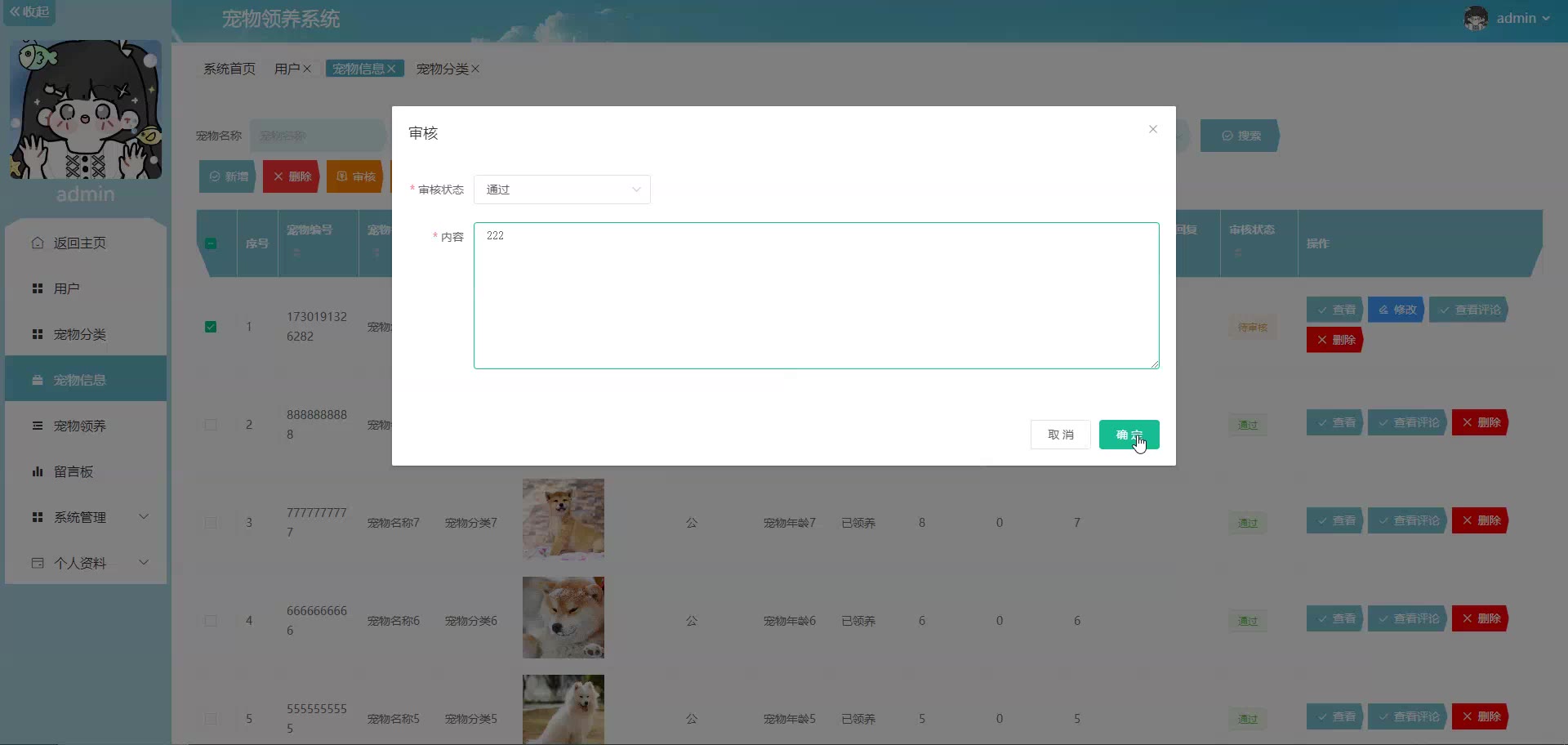Viewport: 1568px width, 745px height.
Task: Click 查看 for row 5
Action: pyautogui.click(x=1335, y=716)
